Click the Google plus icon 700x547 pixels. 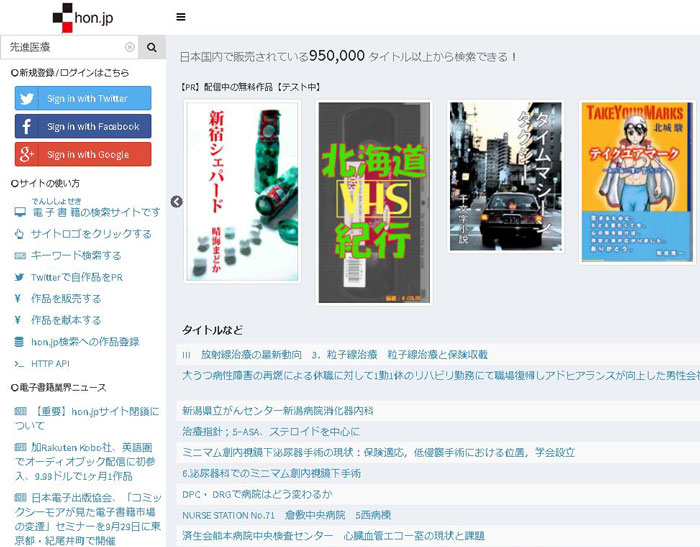[27, 154]
